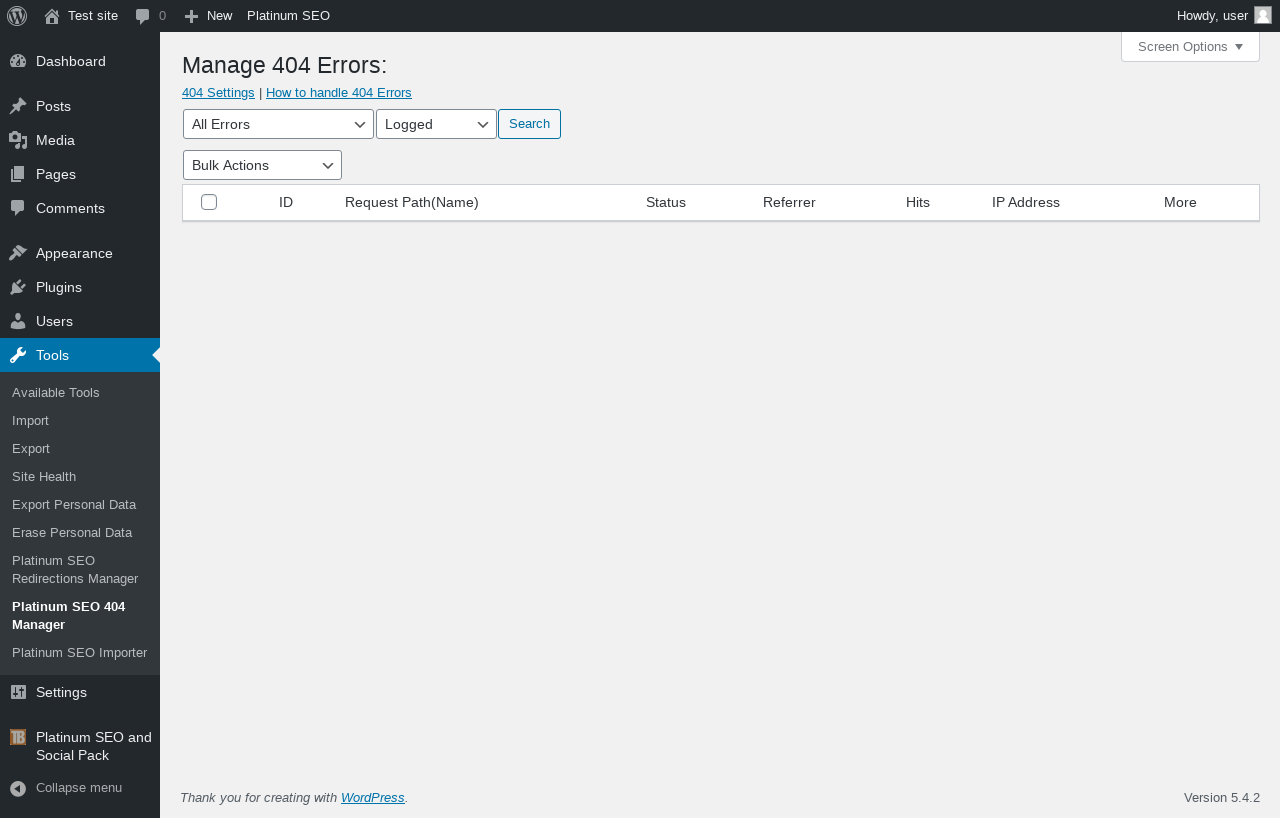The width and height of the screenshot is (1280, 818).
Task: Click the Posts pushpin icon
Action: coord(18,106)
